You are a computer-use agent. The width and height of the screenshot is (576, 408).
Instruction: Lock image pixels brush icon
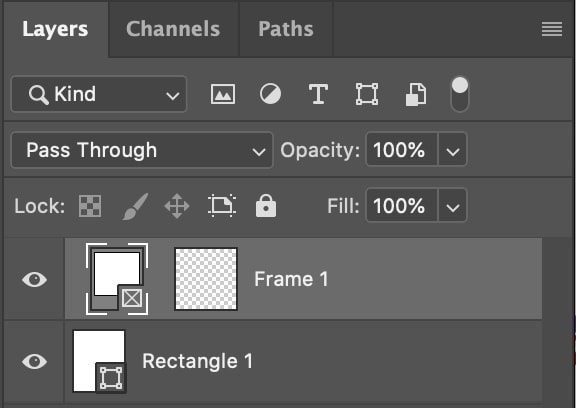135,206
